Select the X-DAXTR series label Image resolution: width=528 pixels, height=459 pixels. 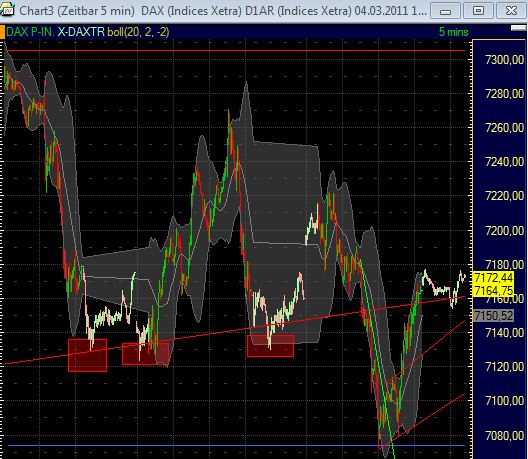pos(81,32)
